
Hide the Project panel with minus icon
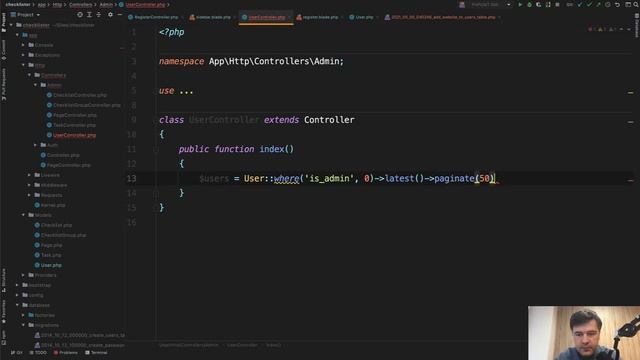tap(120, 15)
